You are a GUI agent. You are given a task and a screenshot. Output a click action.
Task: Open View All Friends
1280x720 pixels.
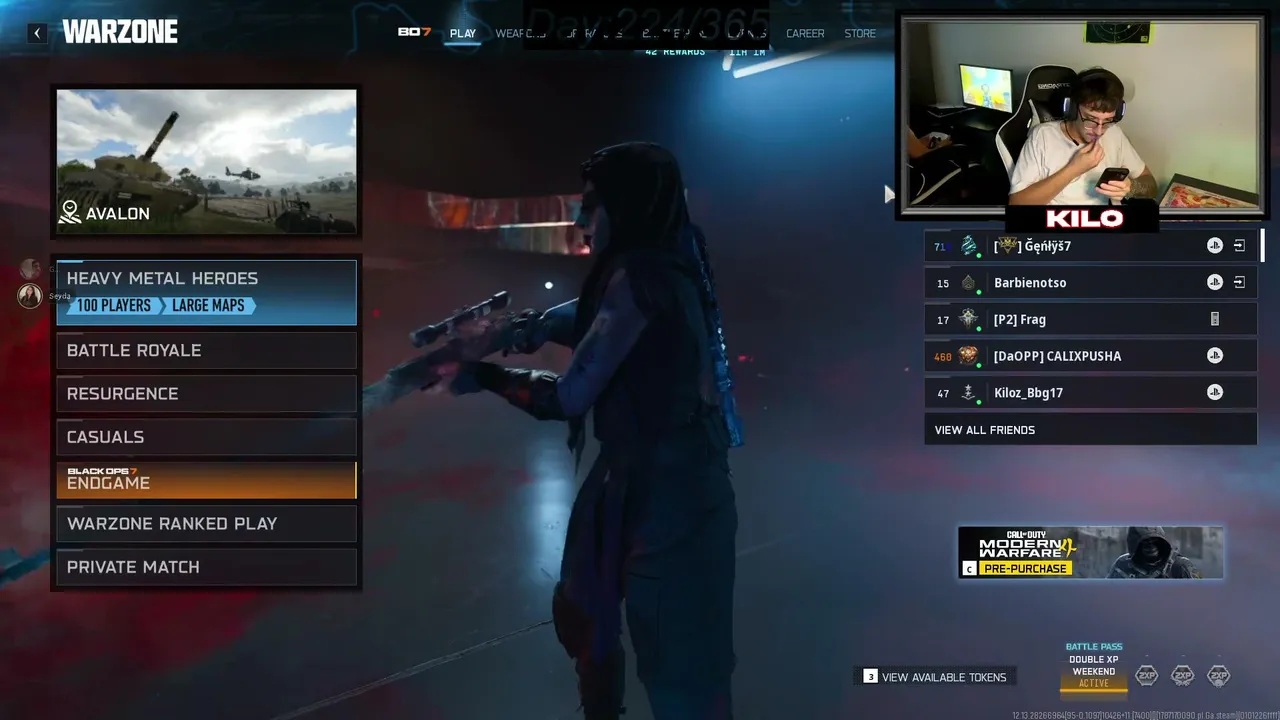tap(1091, 430)
